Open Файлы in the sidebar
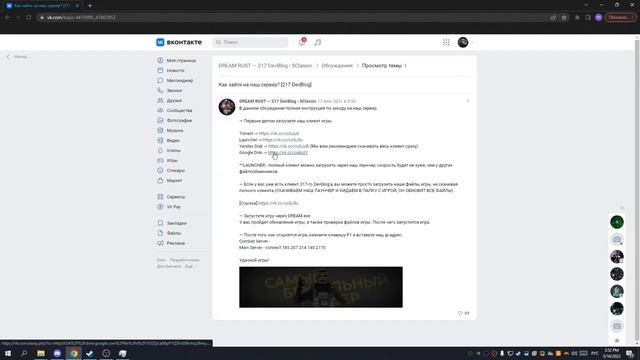The image size is (640, 360). point(173,233)
